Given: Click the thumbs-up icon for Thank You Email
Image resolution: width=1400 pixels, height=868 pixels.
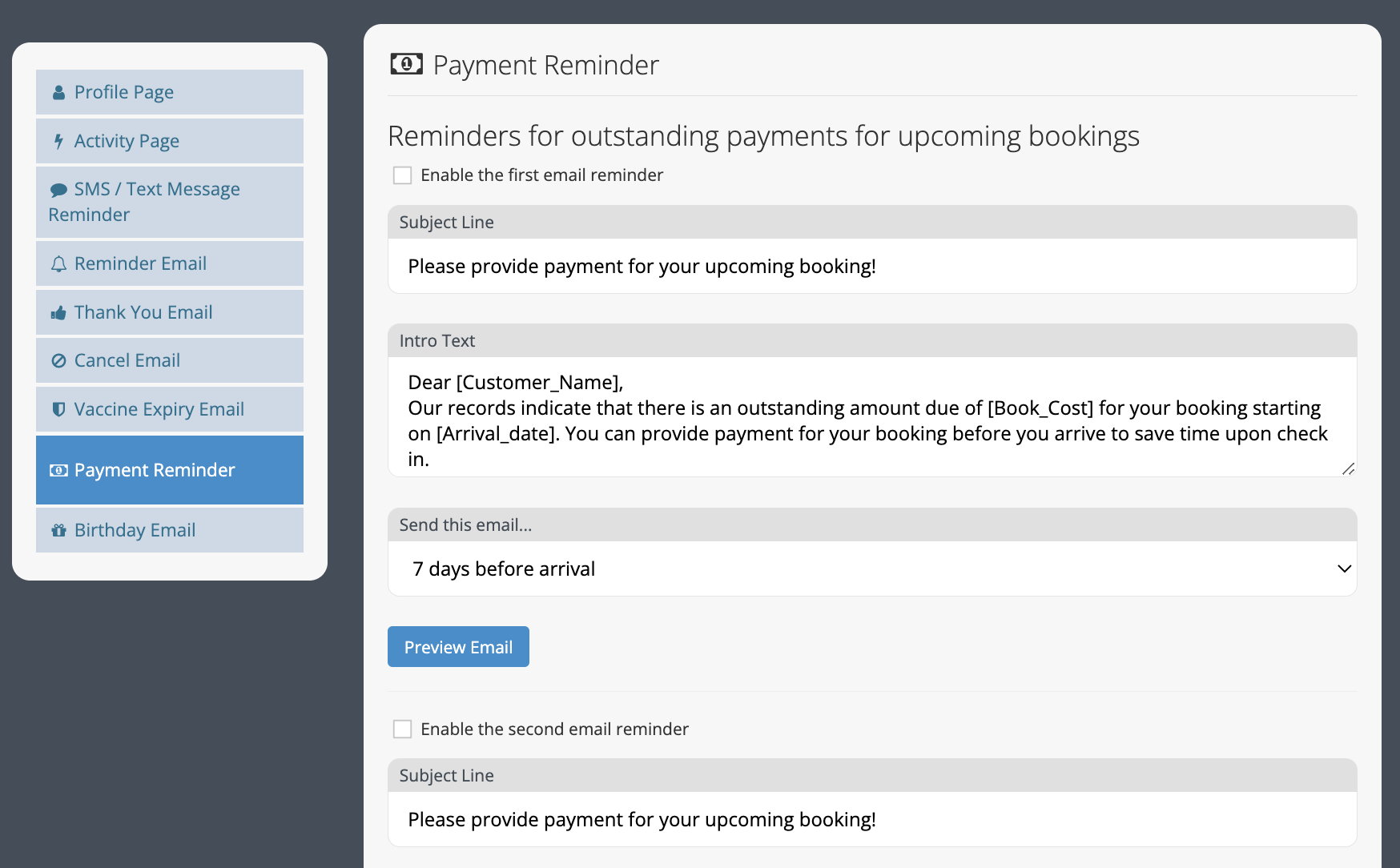Looking at the screenshot, I should (58, 313).
